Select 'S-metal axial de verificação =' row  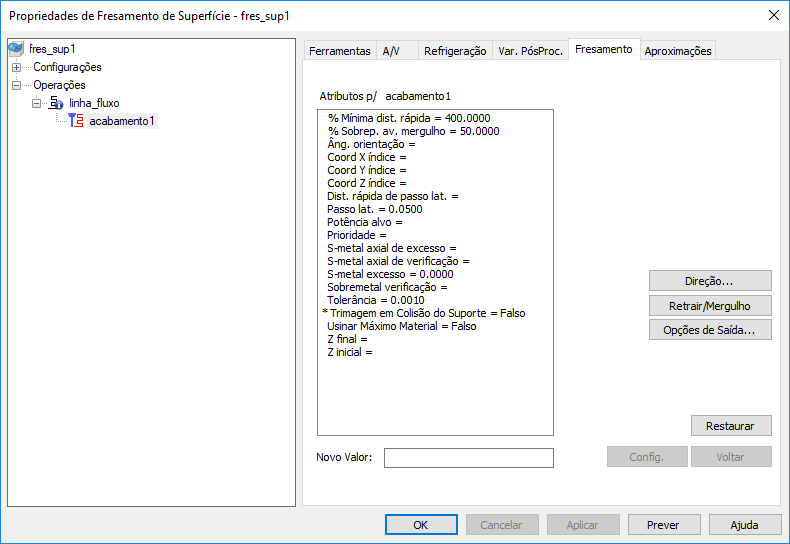[398, 261]
